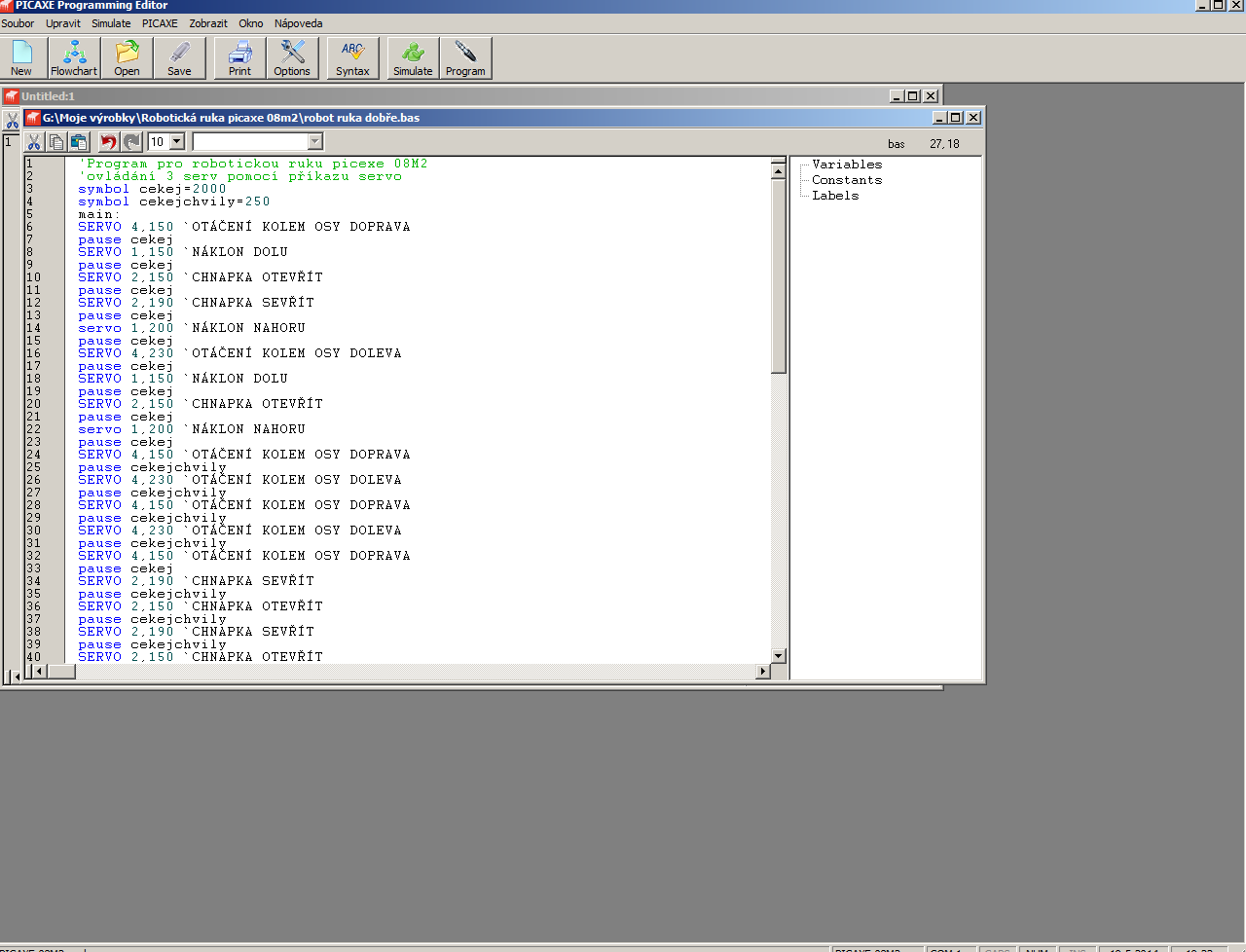Click the 'main:' label line

point(99,214)
